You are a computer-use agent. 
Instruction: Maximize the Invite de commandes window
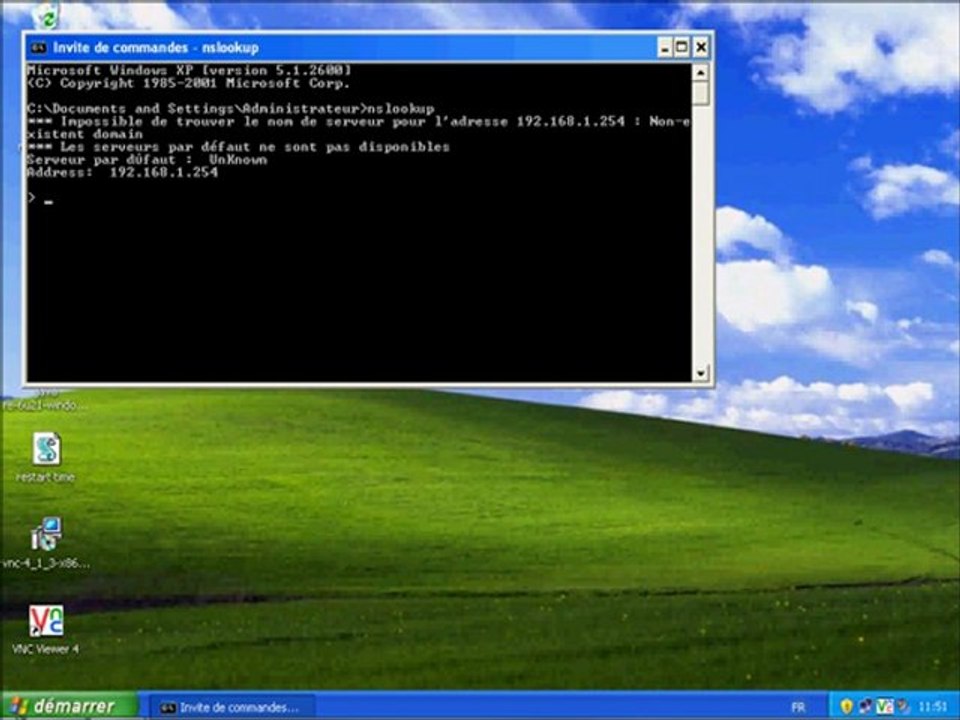click(x=682, y=47)
